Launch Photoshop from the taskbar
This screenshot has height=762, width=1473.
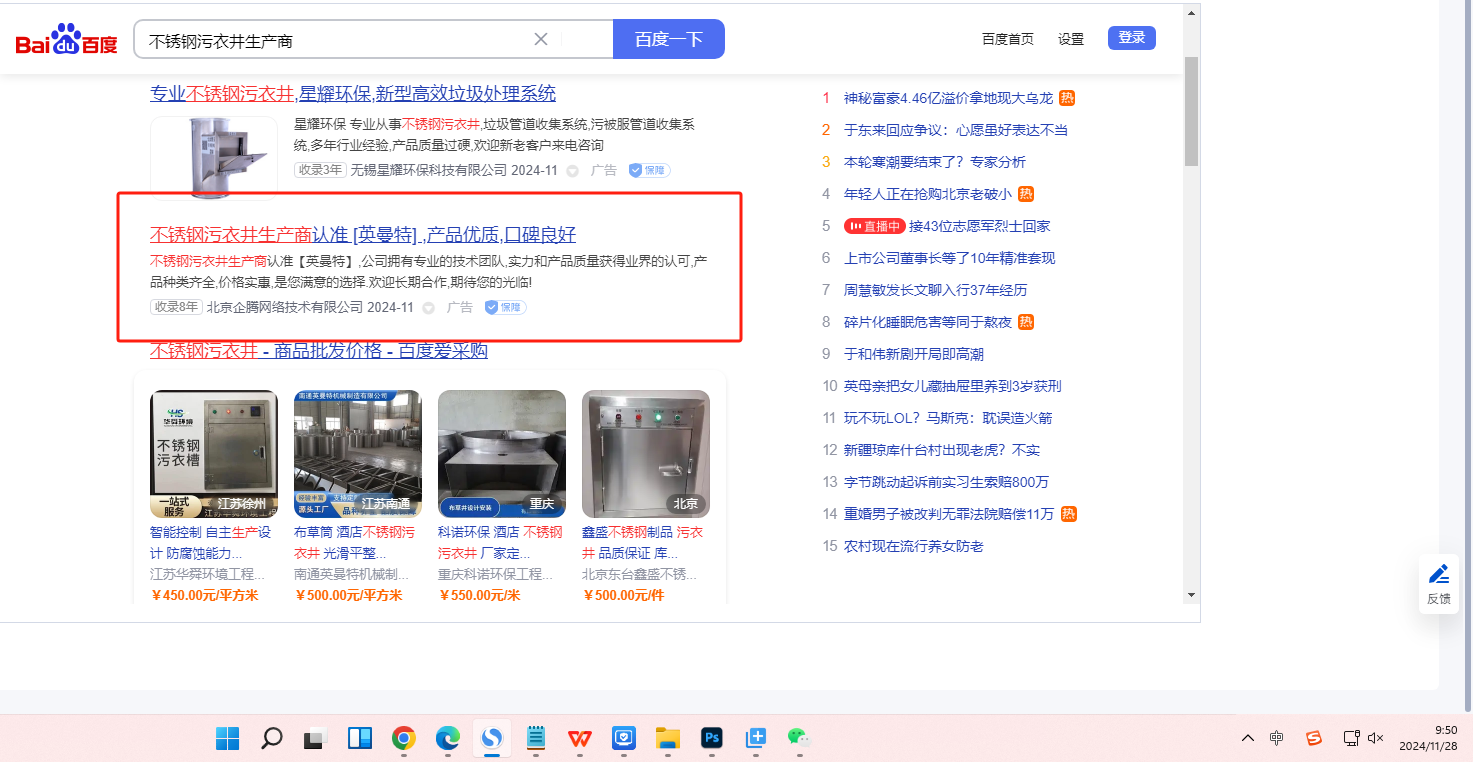point(711,739)
